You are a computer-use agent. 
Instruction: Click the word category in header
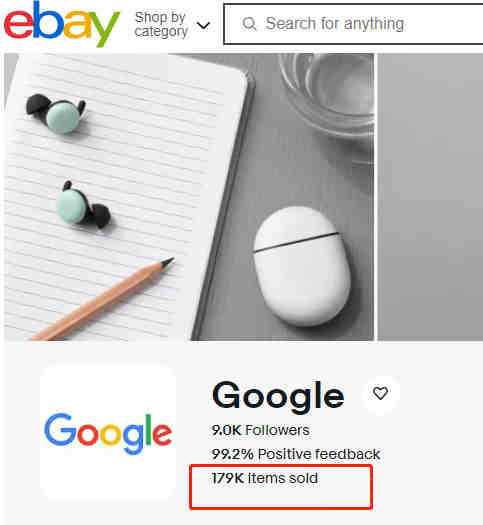pos(161,32)
